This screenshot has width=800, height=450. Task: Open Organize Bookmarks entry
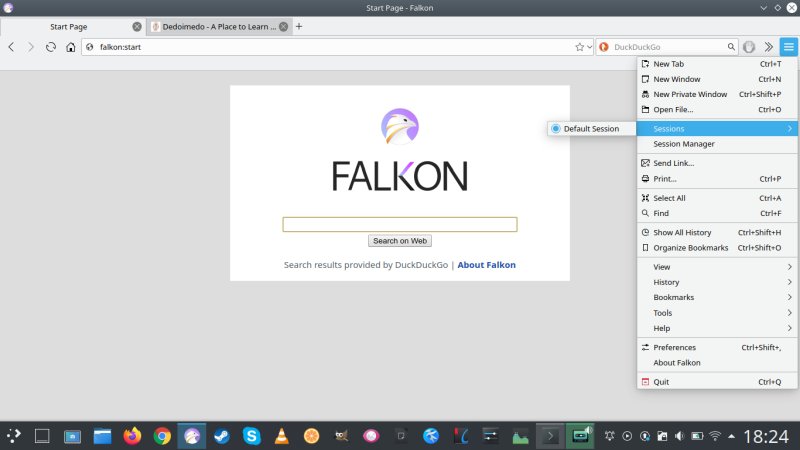tap(717, 248)
